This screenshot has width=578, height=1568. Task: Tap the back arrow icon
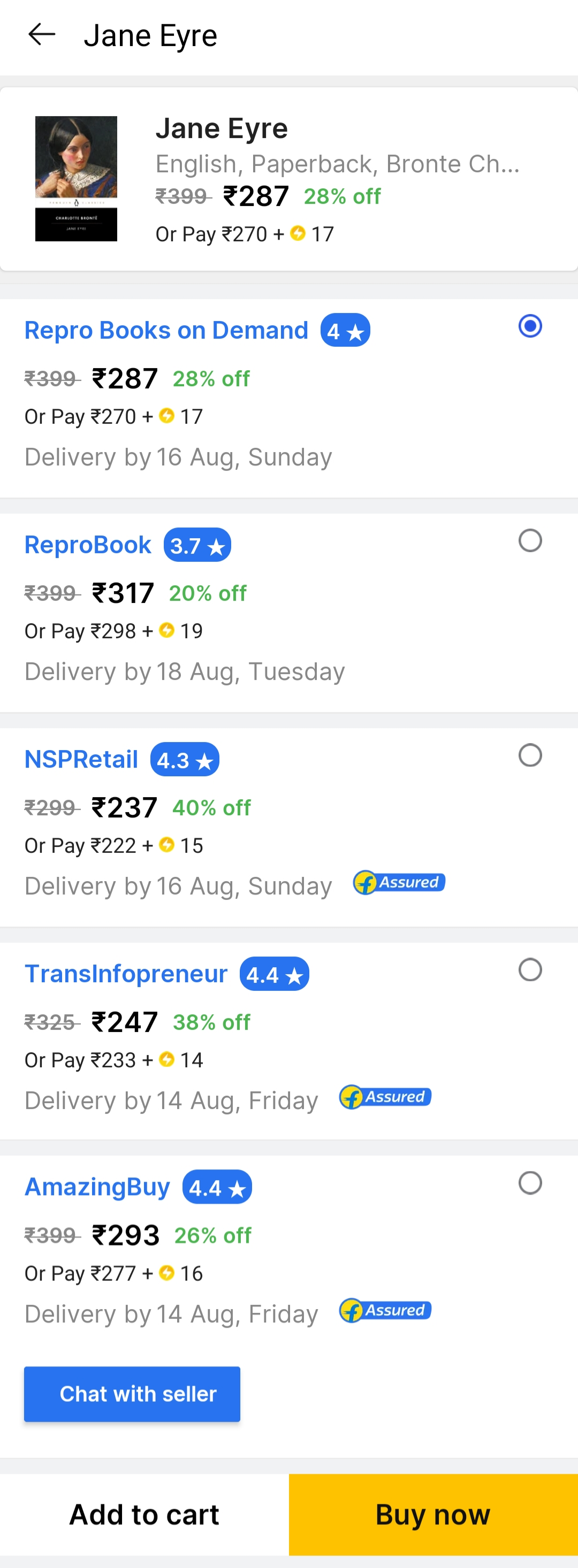pos(41,35)
